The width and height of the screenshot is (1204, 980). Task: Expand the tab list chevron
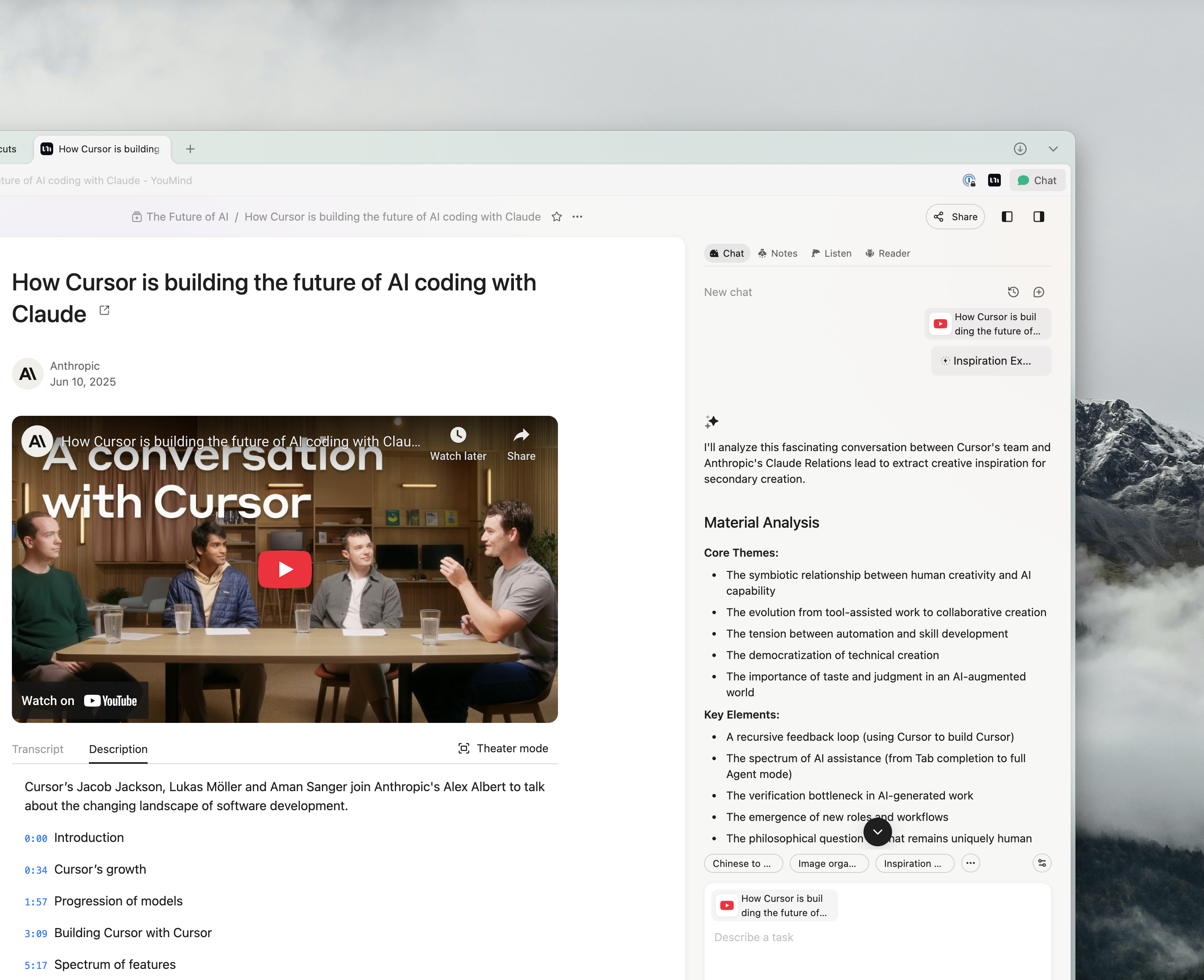click(x=1053, y=149)
